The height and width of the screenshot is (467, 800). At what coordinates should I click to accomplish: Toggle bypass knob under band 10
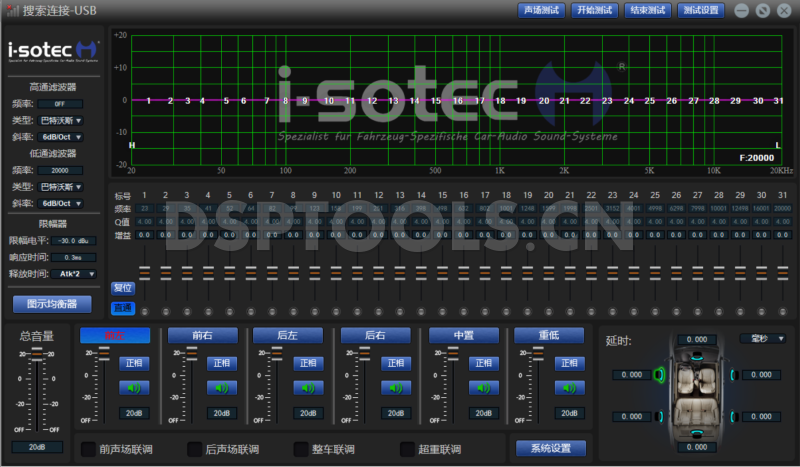pyautogui.click(x=336, y=311)
